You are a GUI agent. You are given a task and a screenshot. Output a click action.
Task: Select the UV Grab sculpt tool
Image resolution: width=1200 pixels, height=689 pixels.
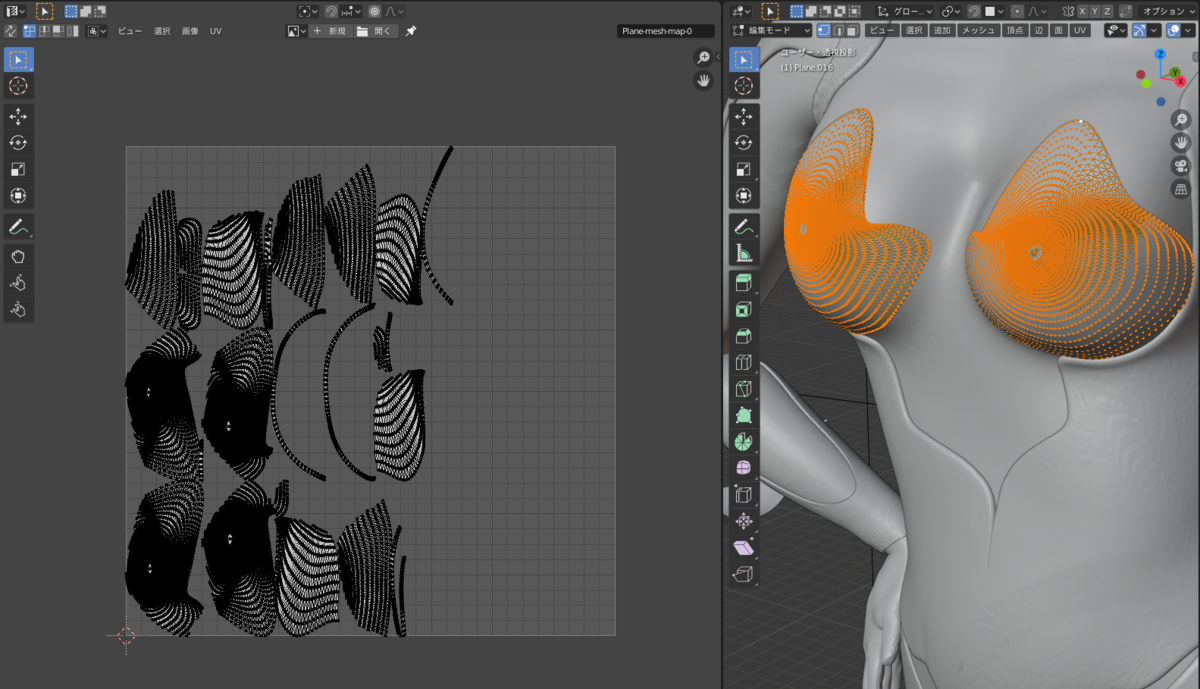(x=18, y=257)
